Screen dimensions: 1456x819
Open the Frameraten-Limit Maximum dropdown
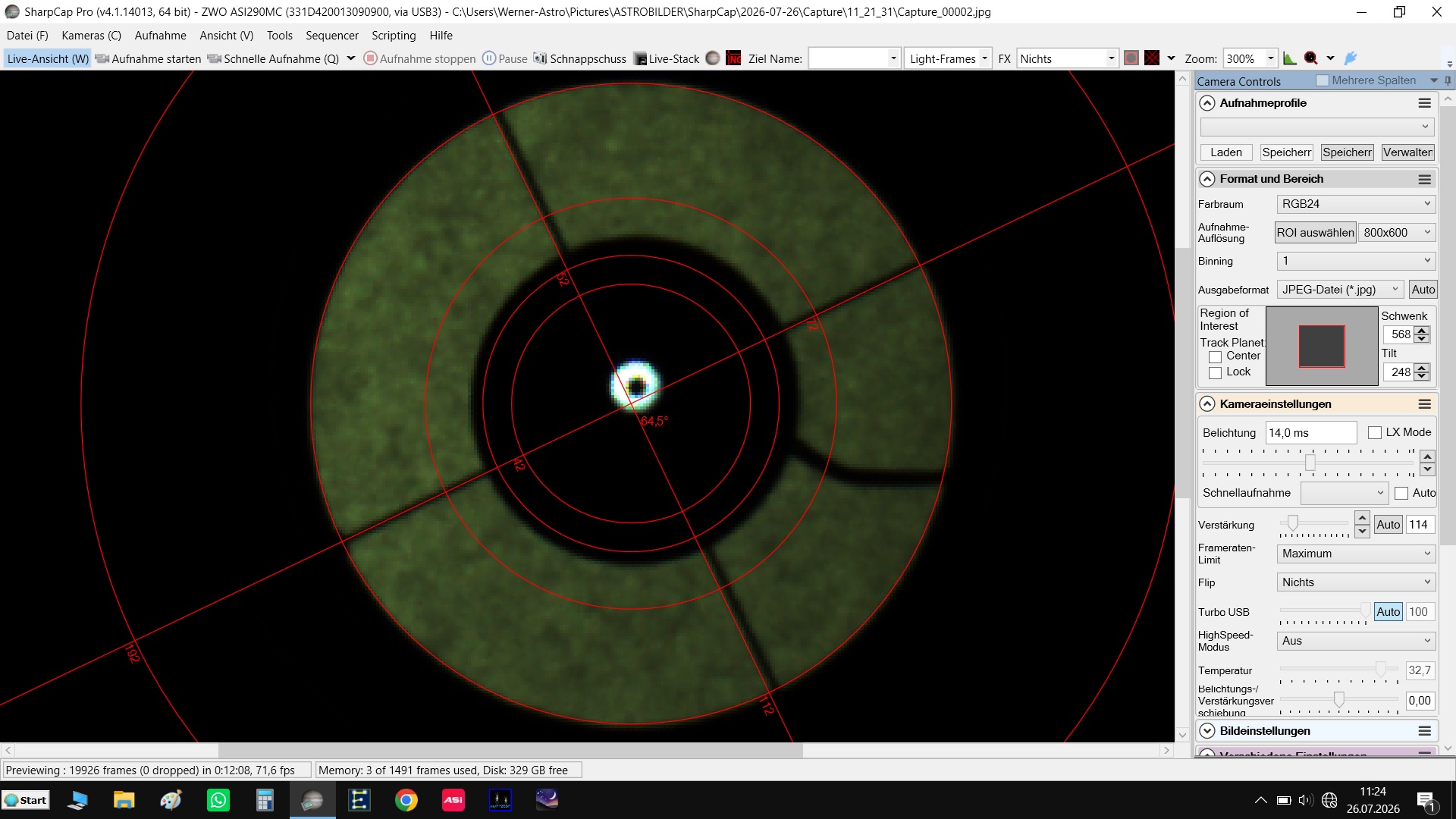pos(1356,554)
